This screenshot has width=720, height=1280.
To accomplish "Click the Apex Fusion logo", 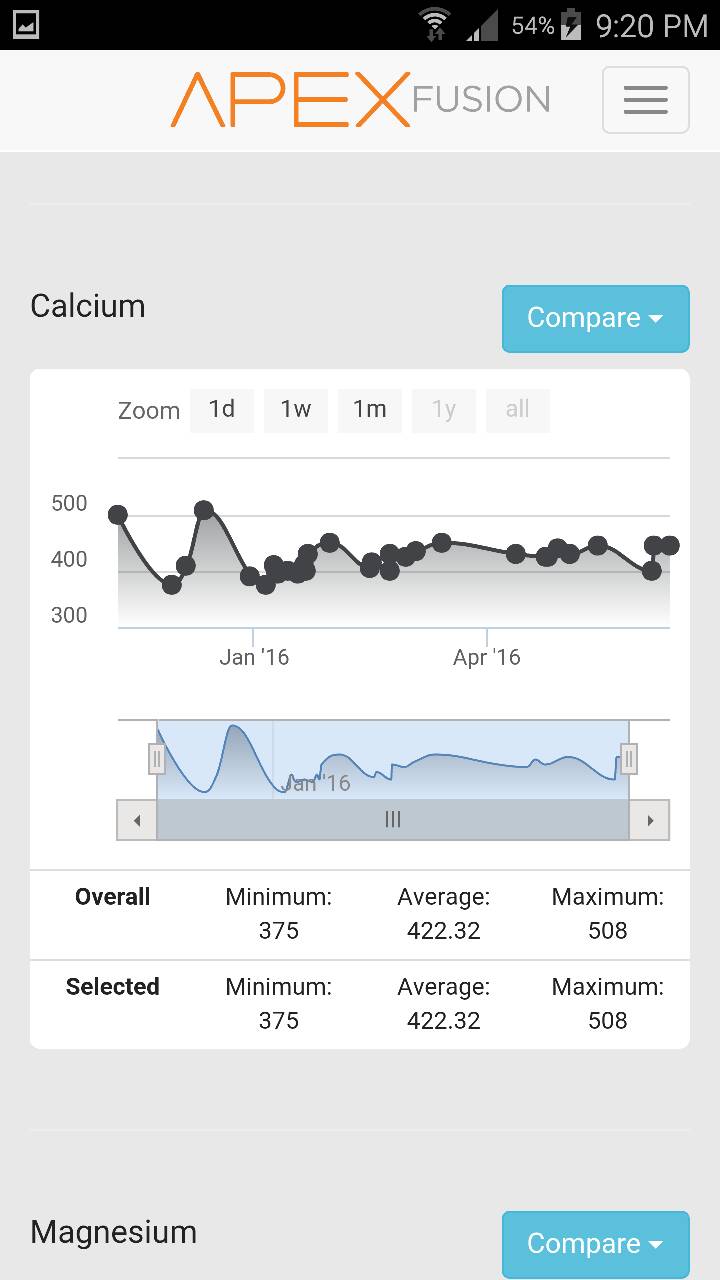I will click(360, 99).
